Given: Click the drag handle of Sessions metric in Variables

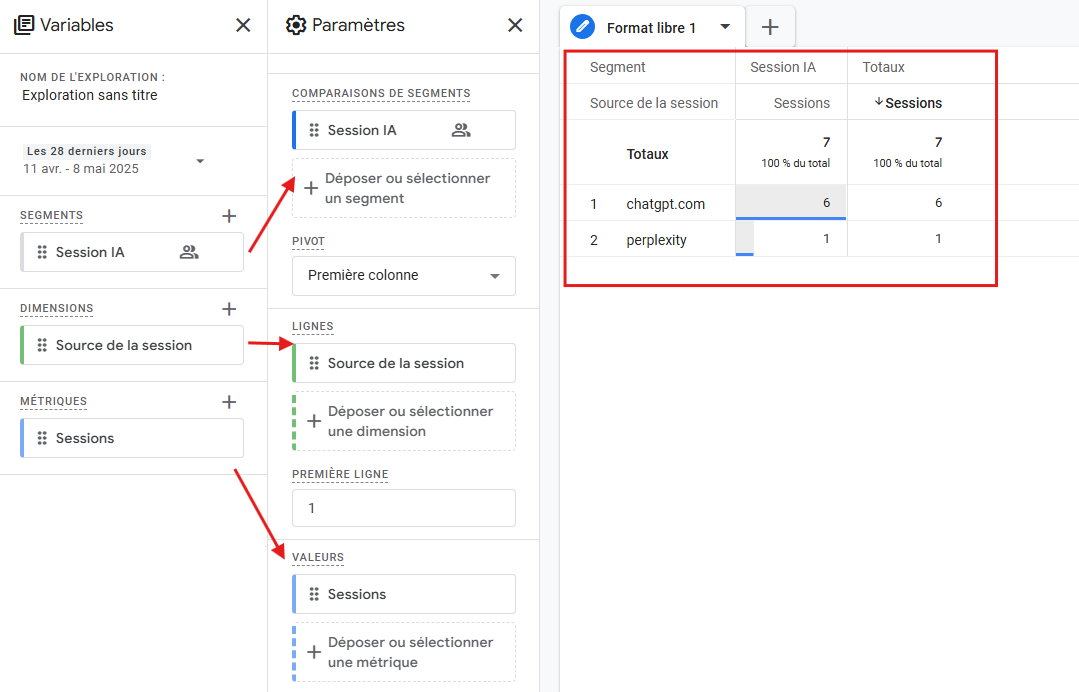Looking at the screenshot, I should coord(42,438).
